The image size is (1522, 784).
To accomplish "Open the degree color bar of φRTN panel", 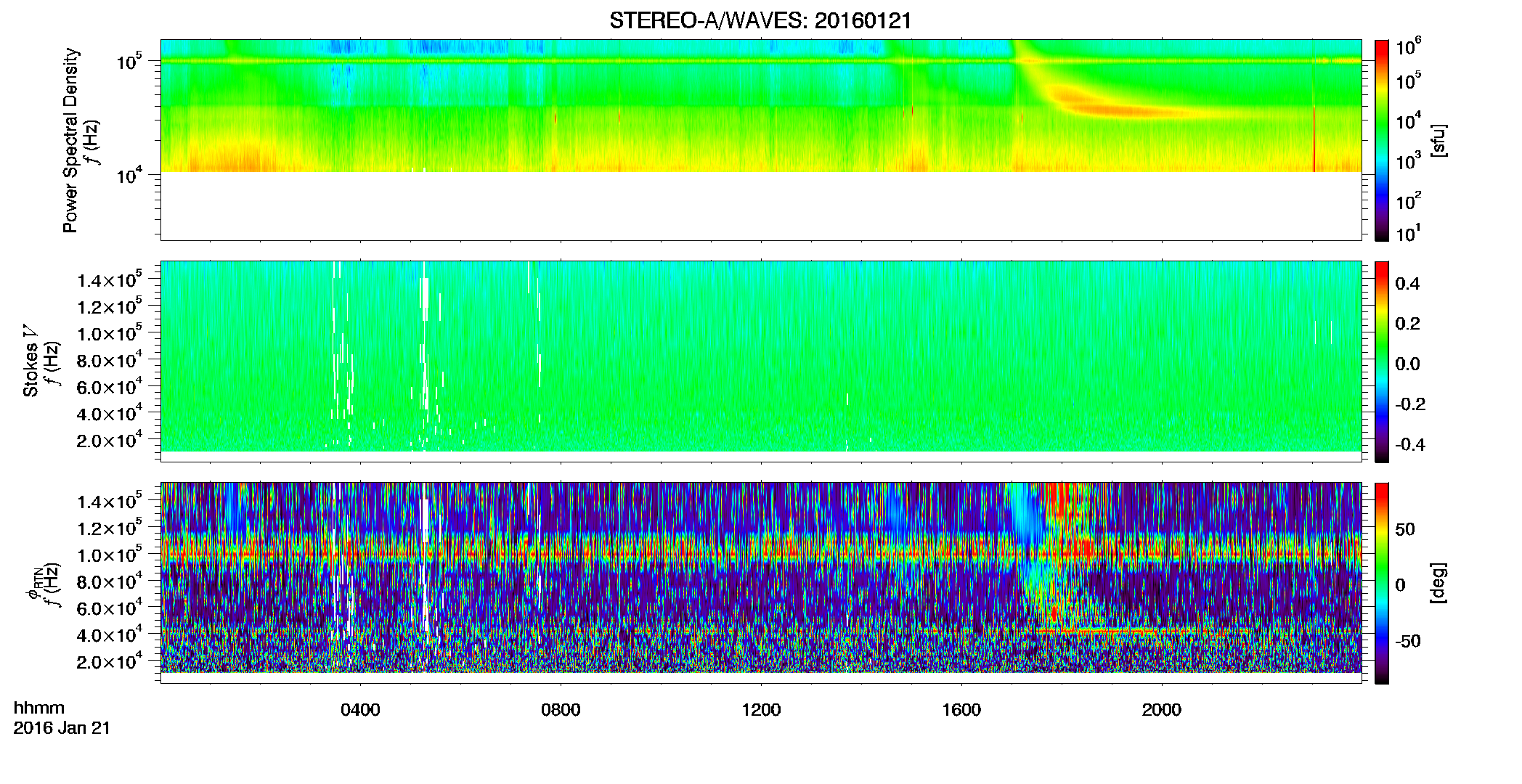I will pyautogui.click(x=1382, y=583).
